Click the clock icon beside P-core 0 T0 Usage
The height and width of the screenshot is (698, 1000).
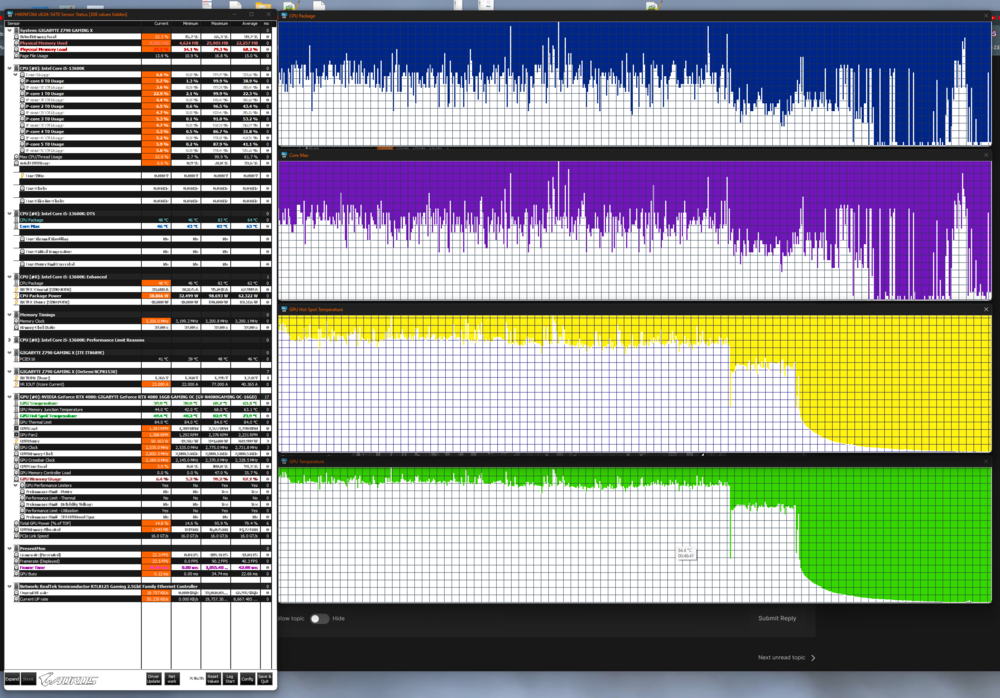[x=22, y=81]
